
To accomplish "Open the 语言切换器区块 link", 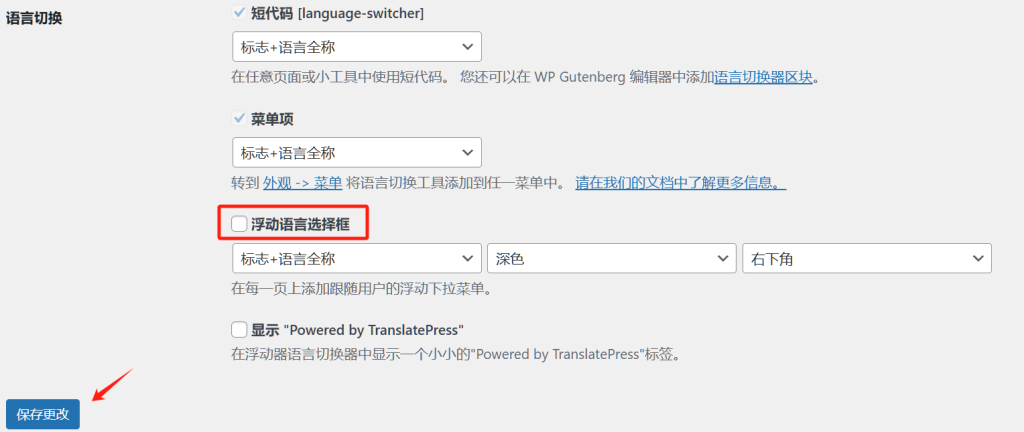I will pos(763,77).
